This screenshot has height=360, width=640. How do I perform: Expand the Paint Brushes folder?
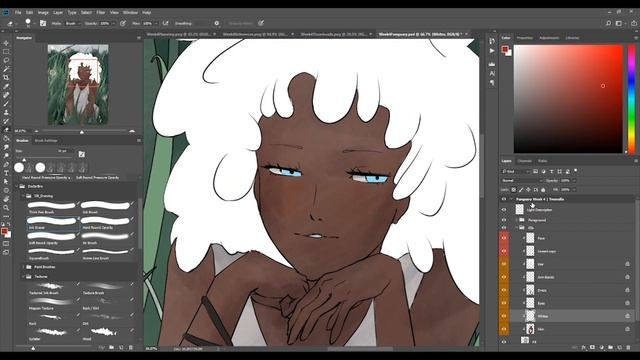click(x=23, y=267)
